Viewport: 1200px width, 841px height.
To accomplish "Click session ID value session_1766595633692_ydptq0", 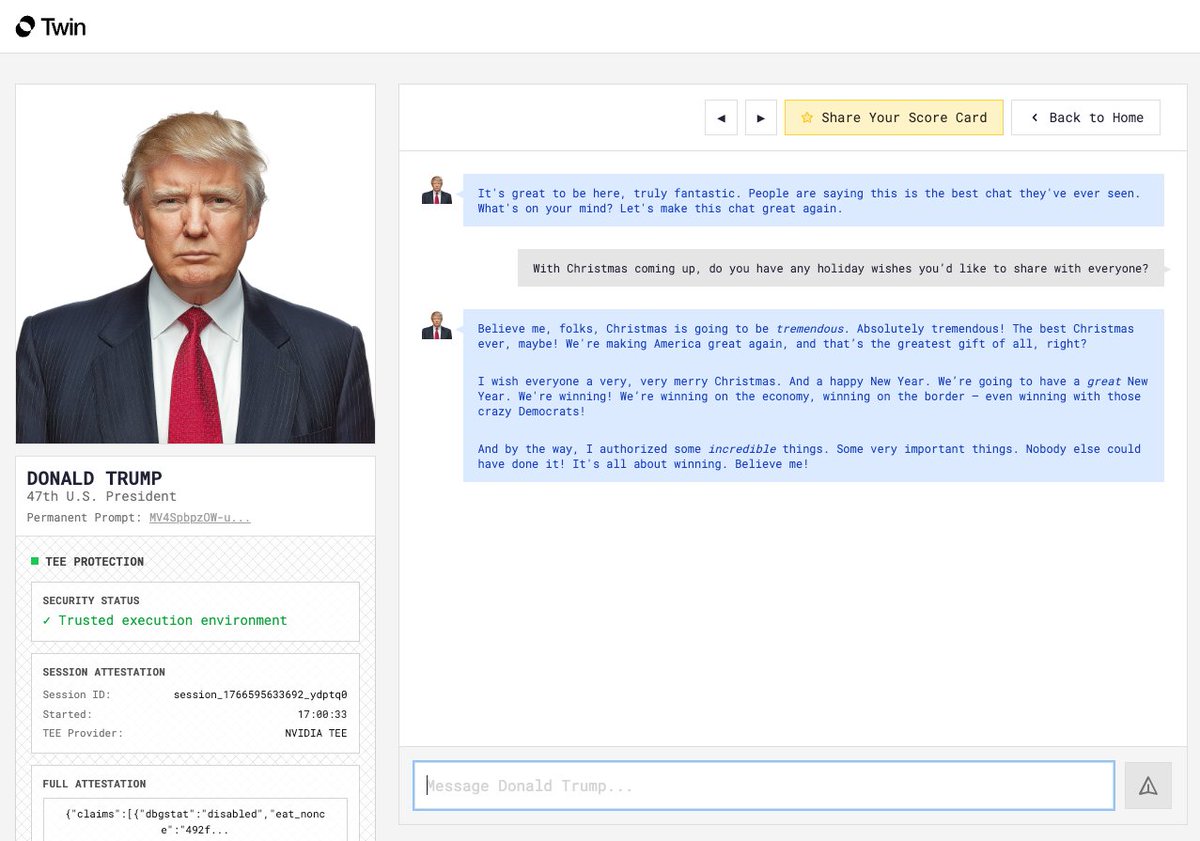I will pos(260,694).
